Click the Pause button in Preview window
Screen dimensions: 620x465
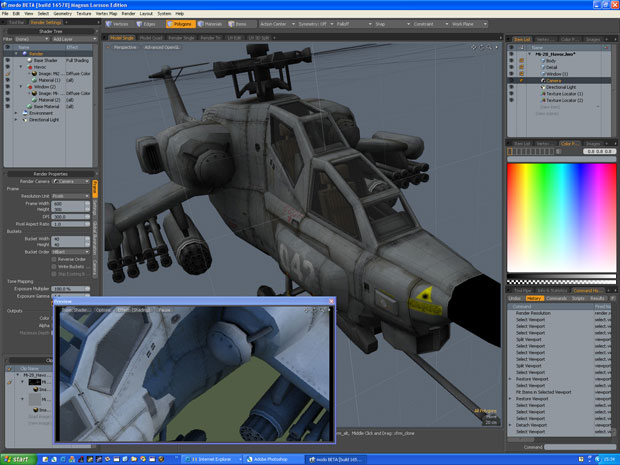click(x=165, y=310)
